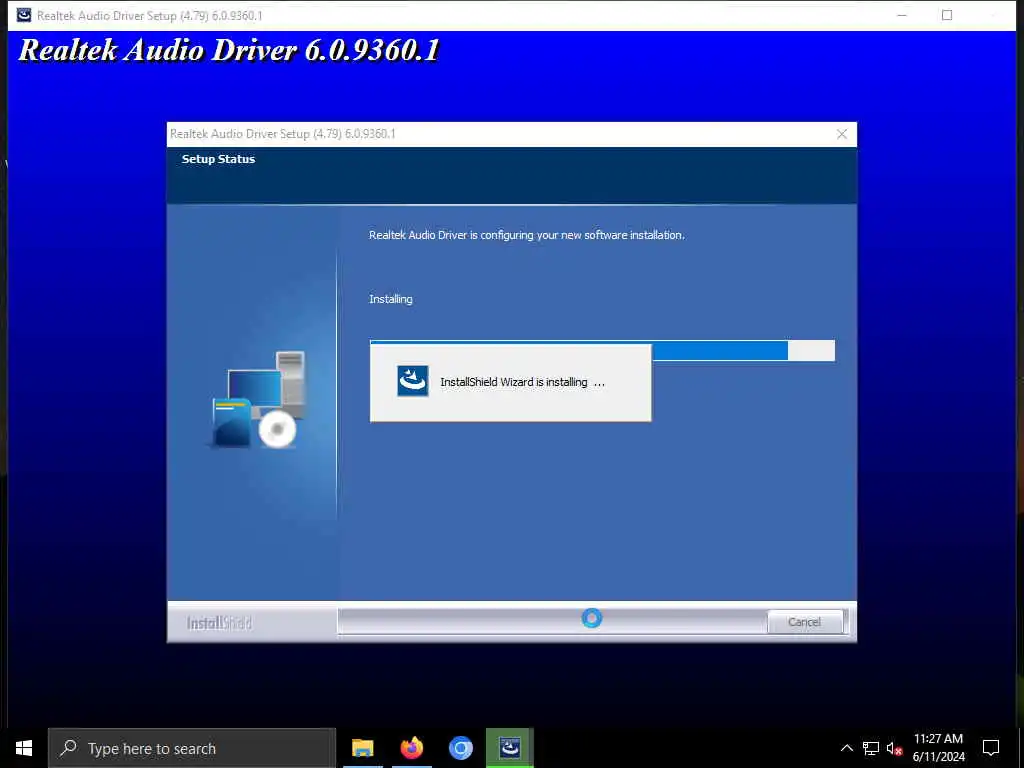Viewport: 1024px width, 768px height.
Task: Open the notification center icon
Action: tap(991, 748)
